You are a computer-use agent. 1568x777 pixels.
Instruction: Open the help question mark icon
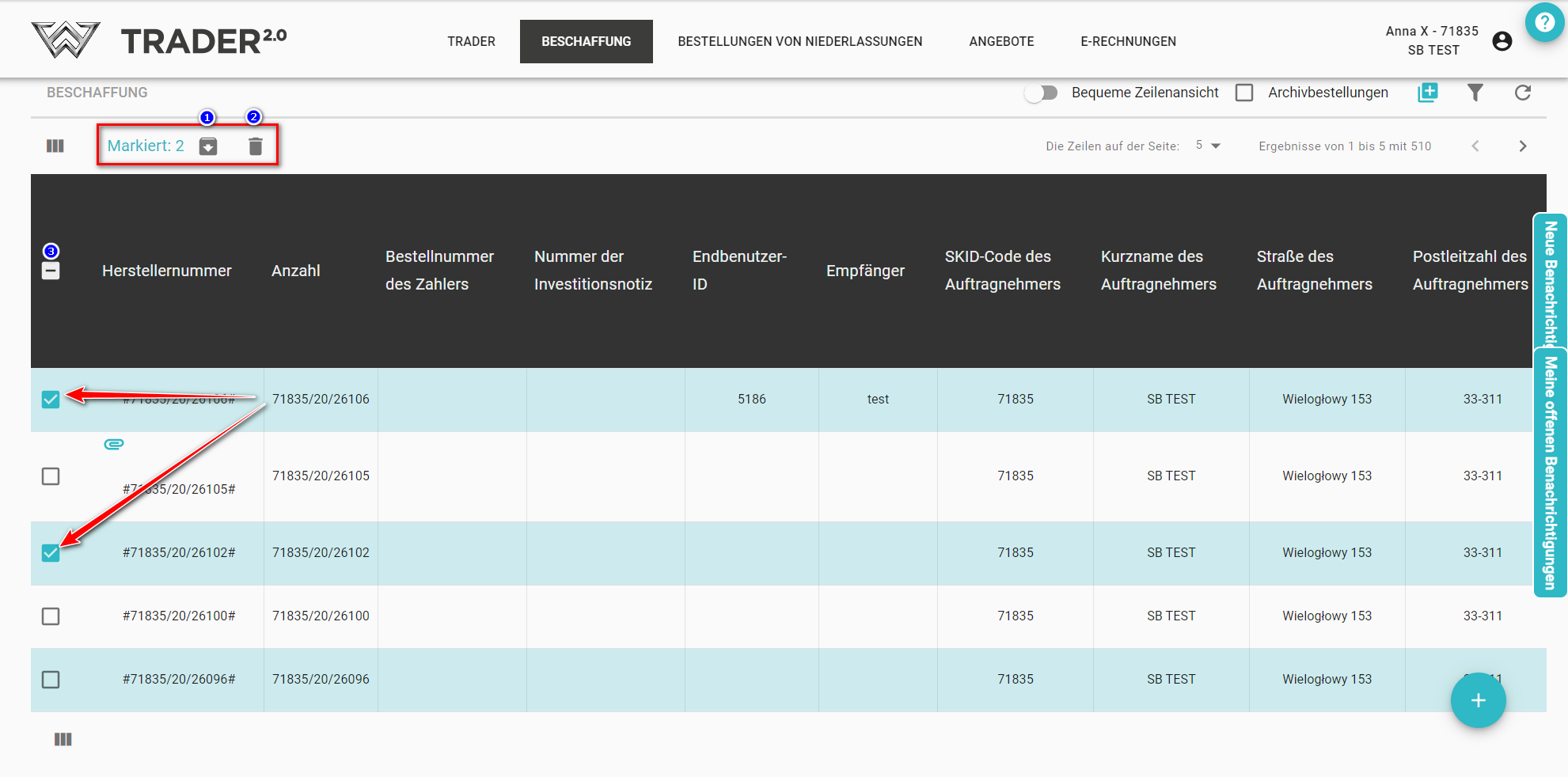click(x=1544, y=23)
